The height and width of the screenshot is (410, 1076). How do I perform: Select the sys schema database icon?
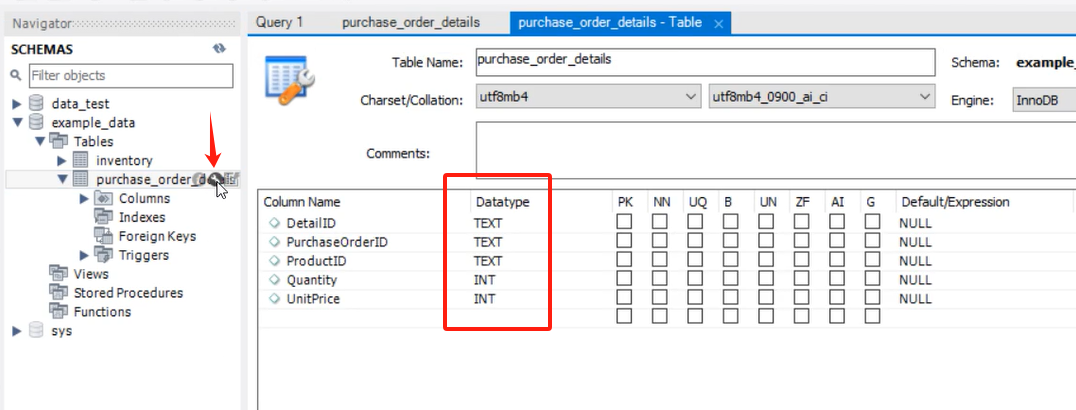tap(37, 331)
